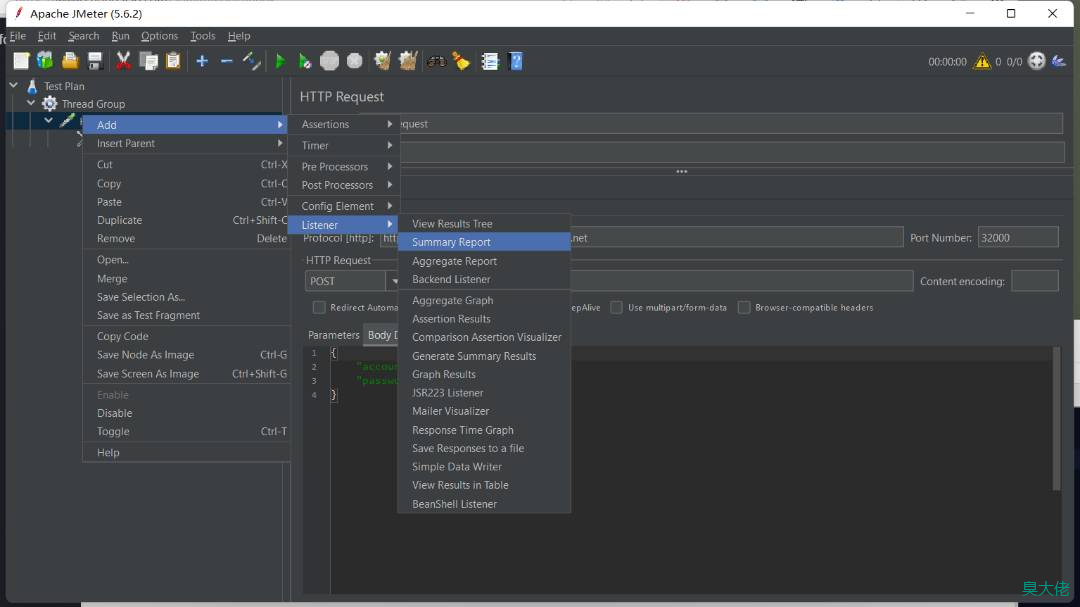Open the Post Processors submenu
The height and width of the screenshot is (607, 1080).
pos(344,185)
